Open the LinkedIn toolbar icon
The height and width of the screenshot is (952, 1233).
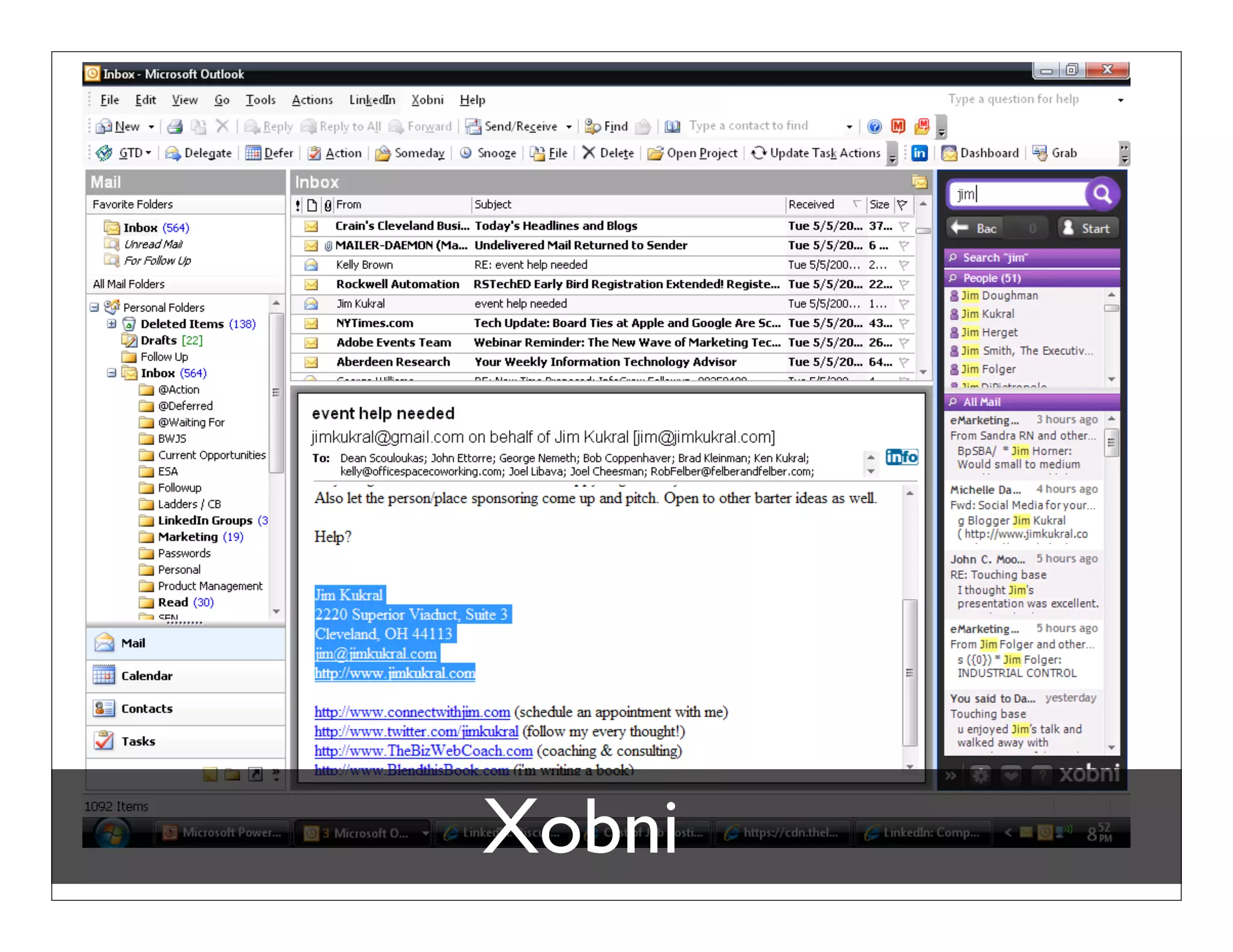click(x=919, y=153)
